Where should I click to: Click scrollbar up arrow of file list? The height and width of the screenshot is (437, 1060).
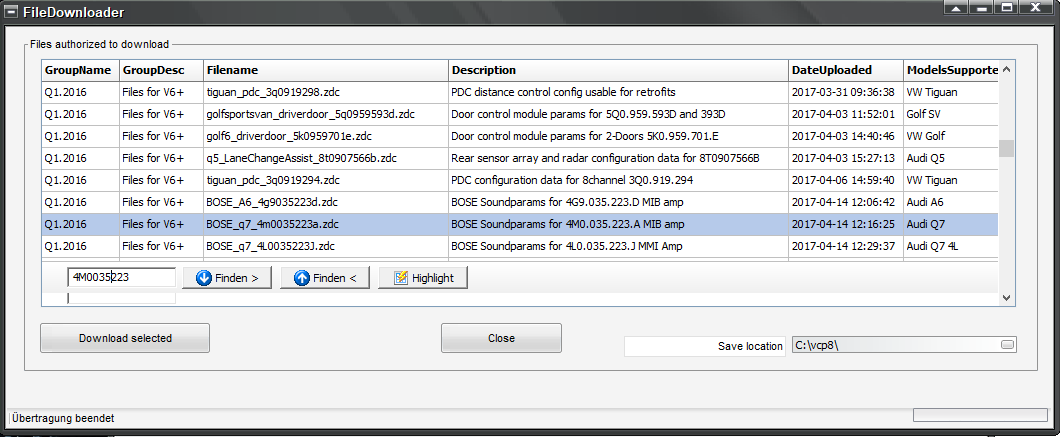(x=1007, y=70)
